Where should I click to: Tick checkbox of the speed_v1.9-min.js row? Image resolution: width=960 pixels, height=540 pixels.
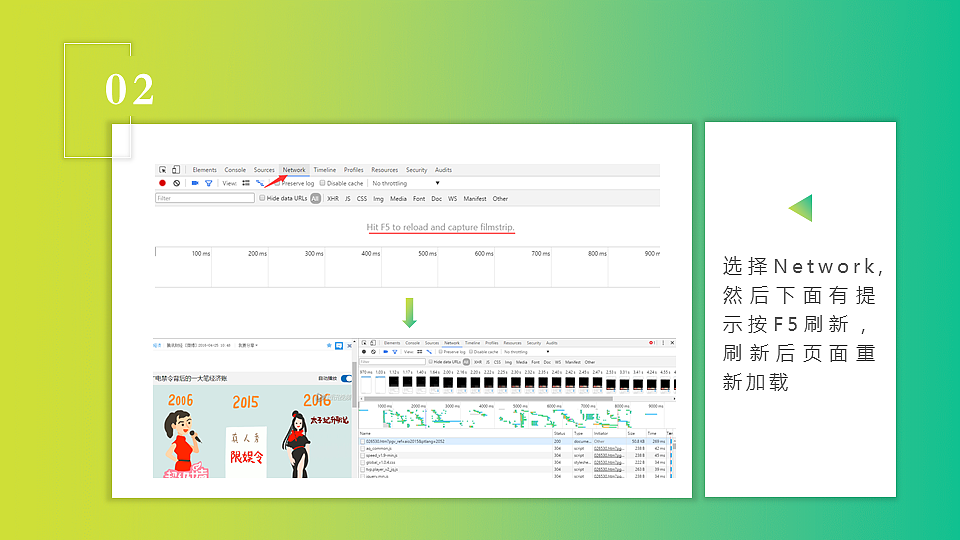(x=362, y=456)
